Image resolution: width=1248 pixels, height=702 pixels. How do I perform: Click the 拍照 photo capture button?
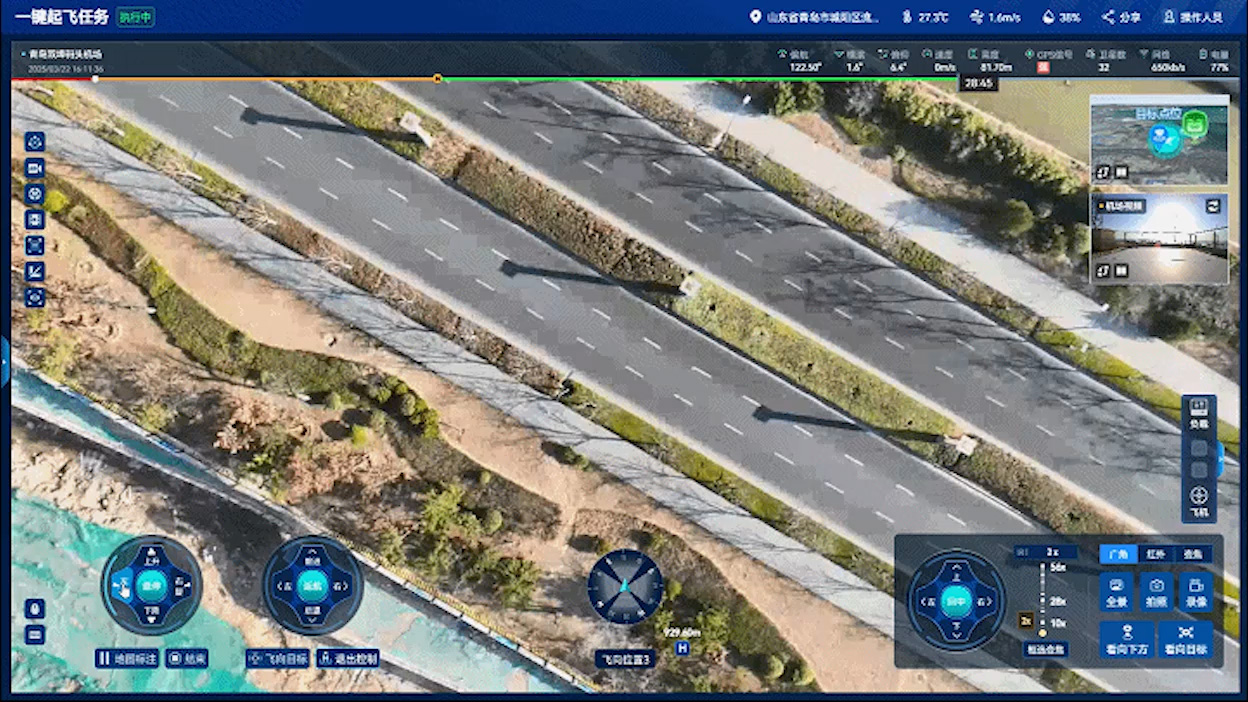point(1156,591)
